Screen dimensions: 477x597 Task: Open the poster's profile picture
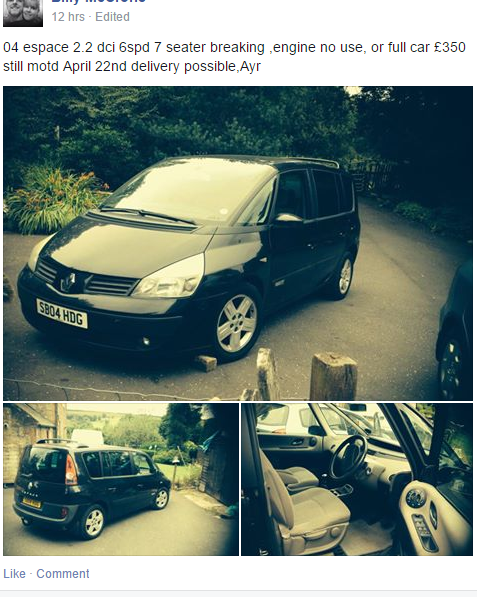[x=23, y=13]
